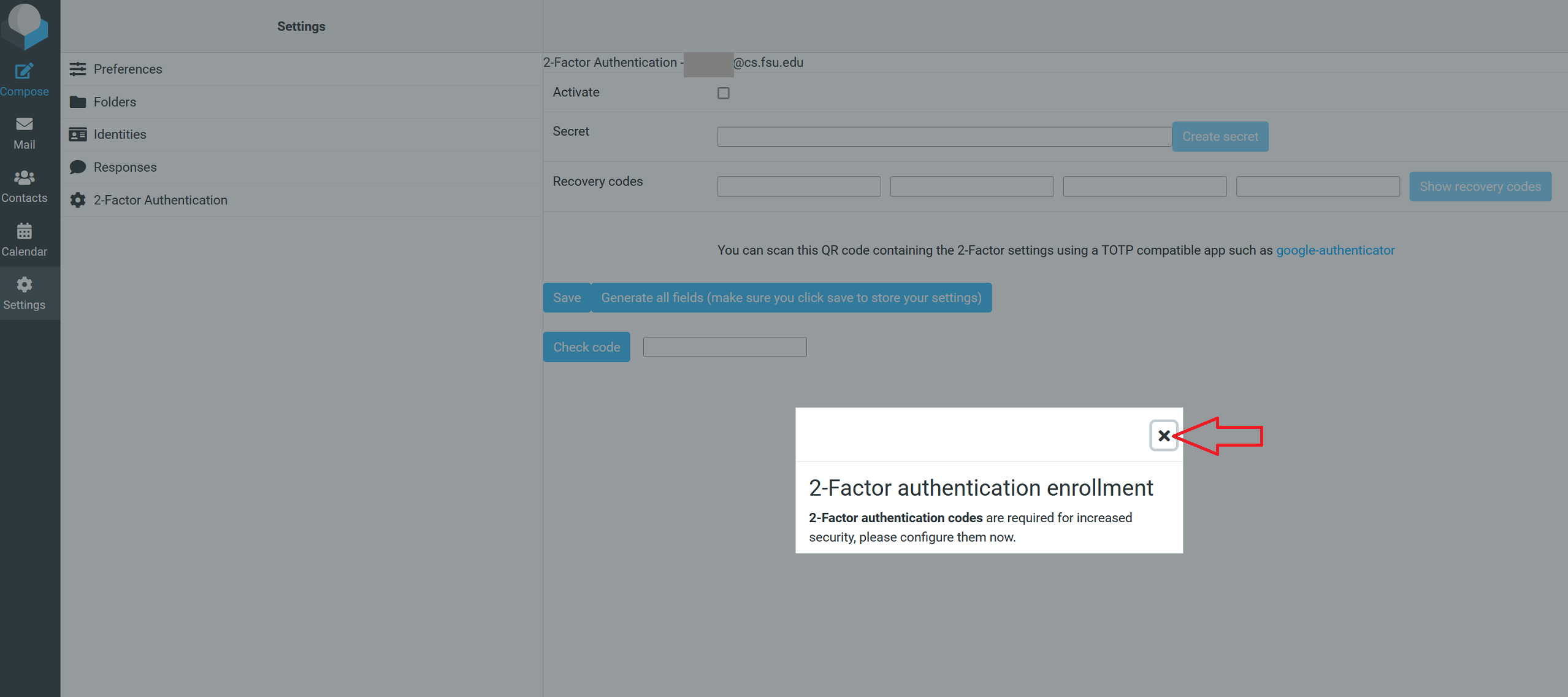Click the Folders folder icon
1568x697 pixels.
[x=77, y=101]
